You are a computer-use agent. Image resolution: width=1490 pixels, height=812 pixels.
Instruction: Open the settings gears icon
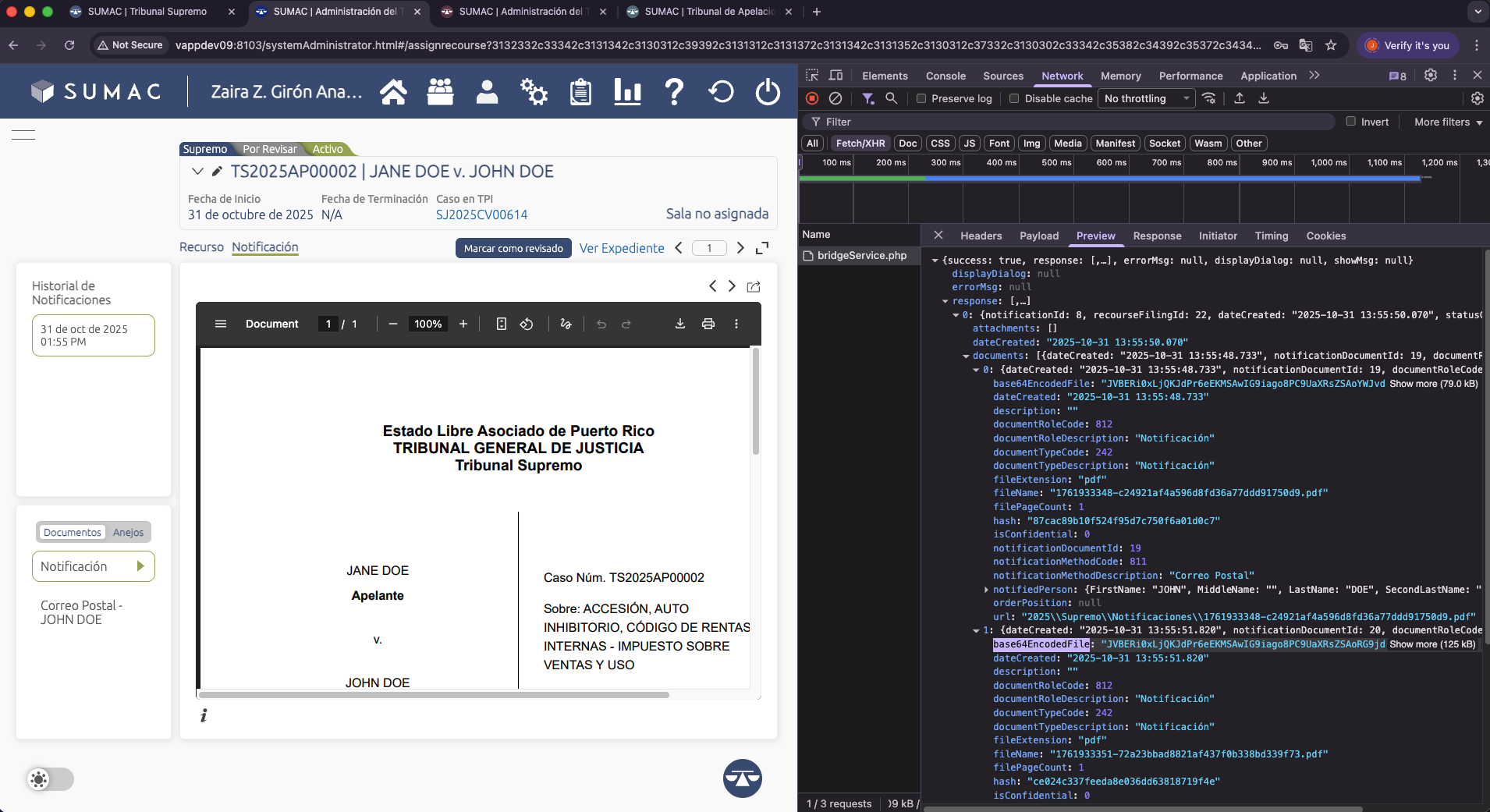coord(534,92)
